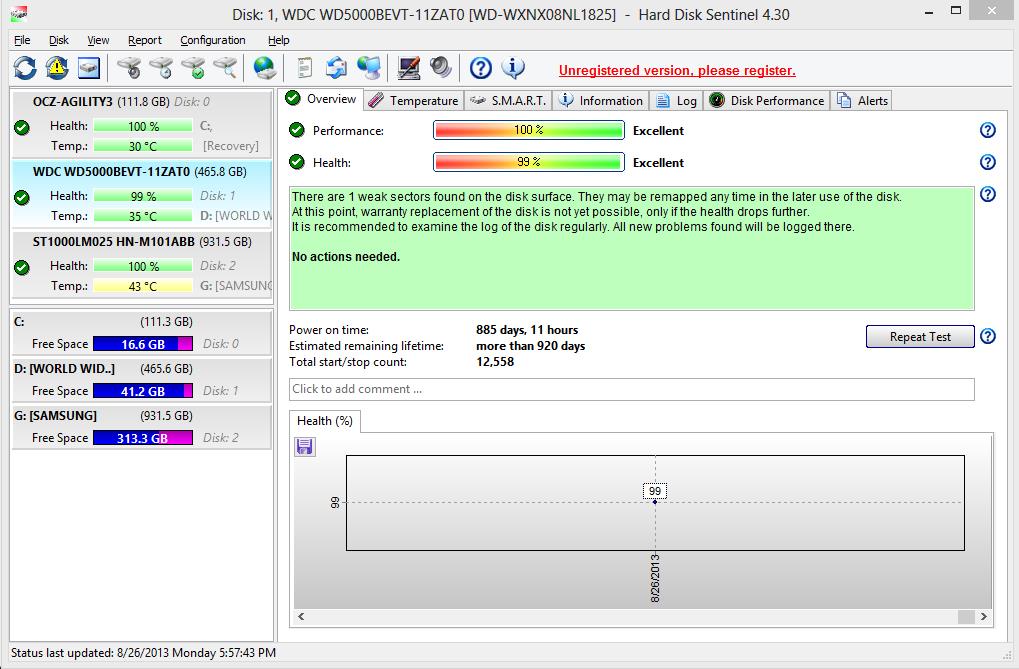1019x669 pixels.
Task: Click the disk with magnifier surface test icon
Action: pos(225,68)
